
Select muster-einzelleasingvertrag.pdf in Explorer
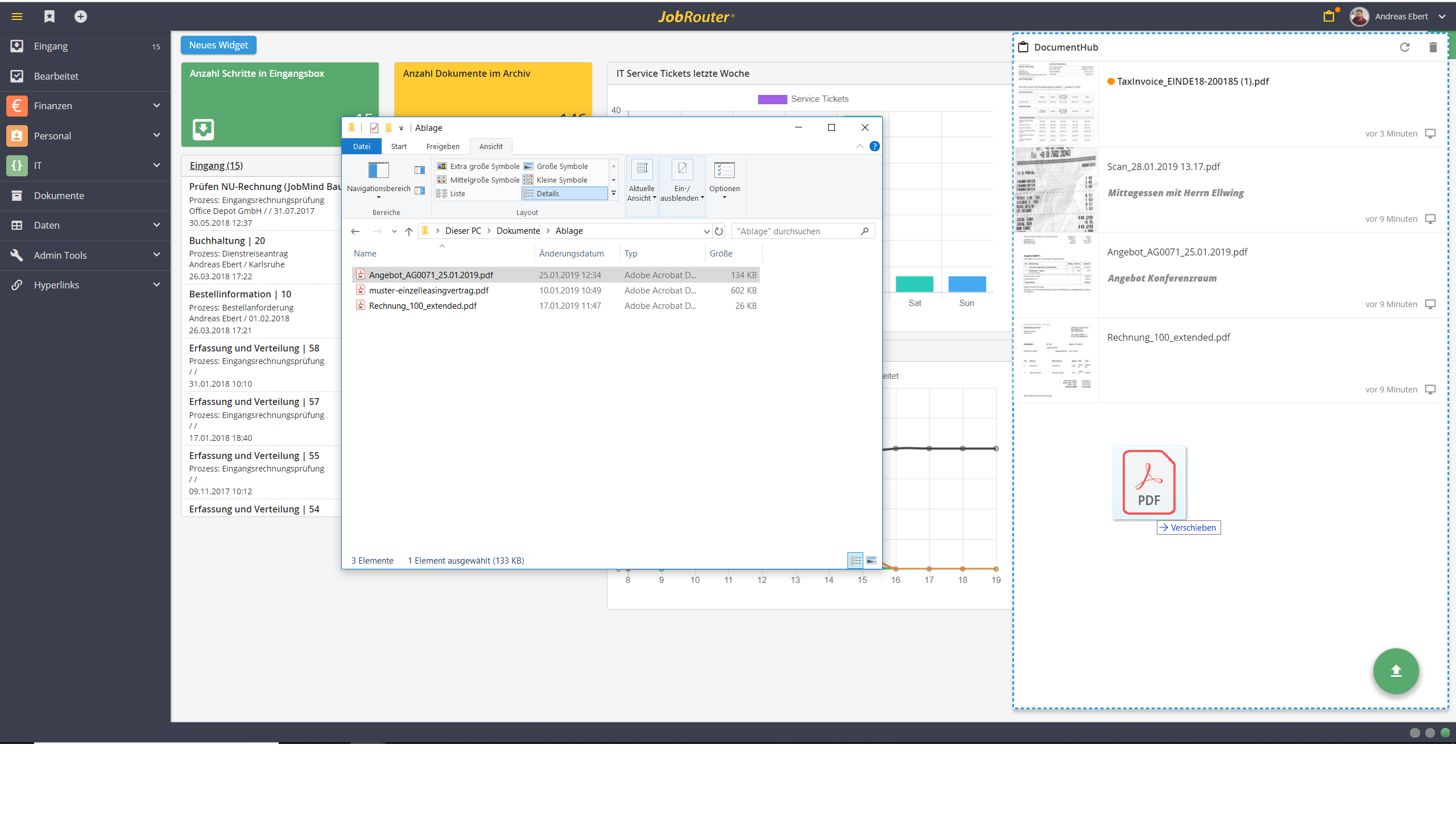click(x=429, y=290)
